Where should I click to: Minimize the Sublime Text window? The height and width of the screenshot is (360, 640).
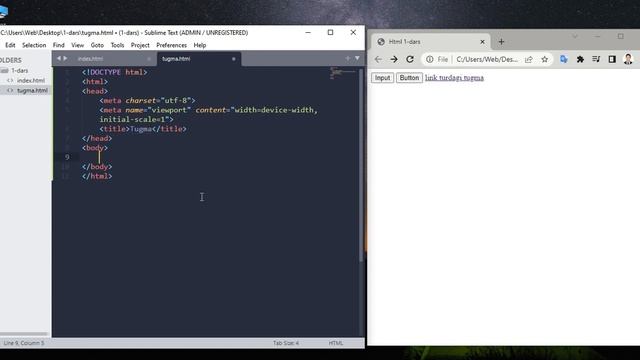coord(308,32)
